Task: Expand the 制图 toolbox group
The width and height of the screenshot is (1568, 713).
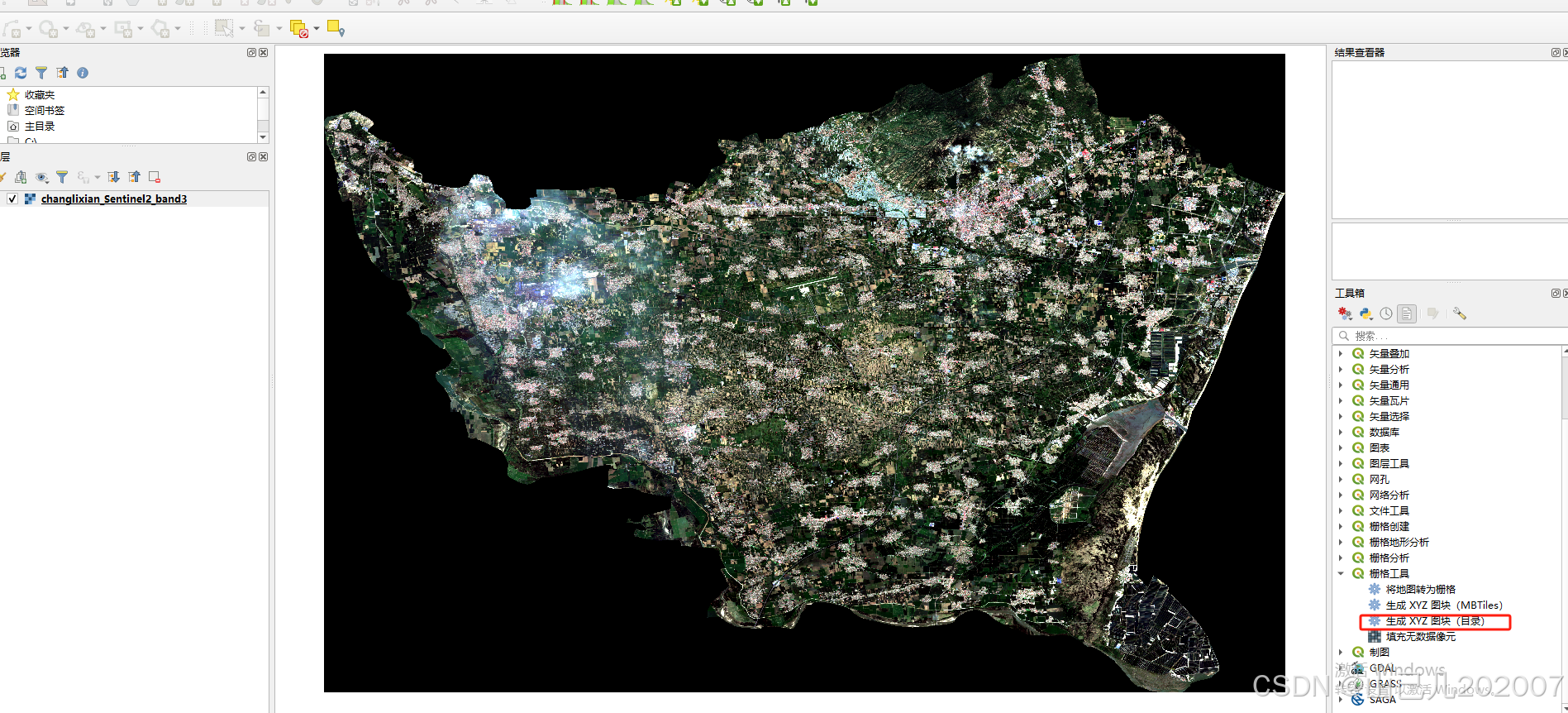Action: click(x=1341, y=652)
